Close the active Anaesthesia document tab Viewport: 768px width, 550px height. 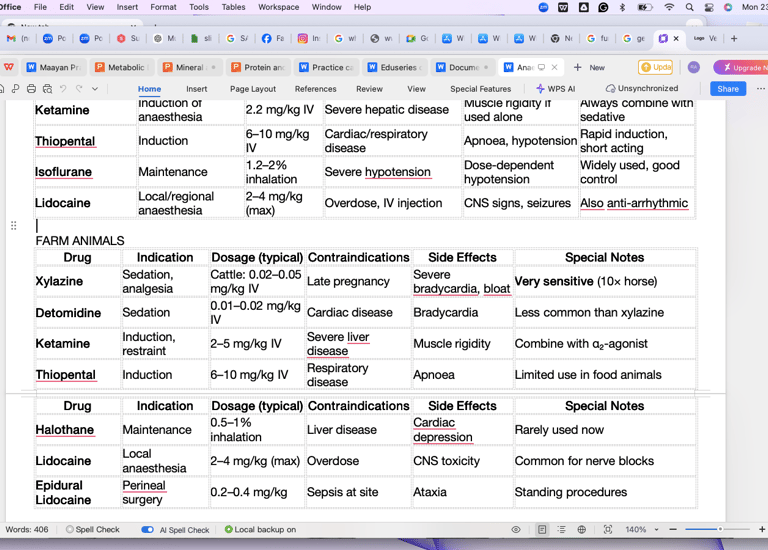pos(554,67)
